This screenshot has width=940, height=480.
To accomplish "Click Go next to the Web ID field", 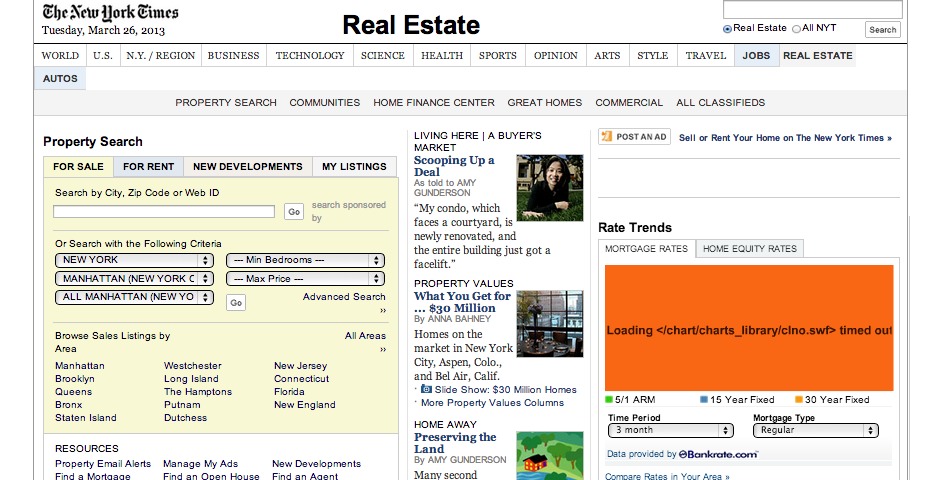I will coord(294,212).
